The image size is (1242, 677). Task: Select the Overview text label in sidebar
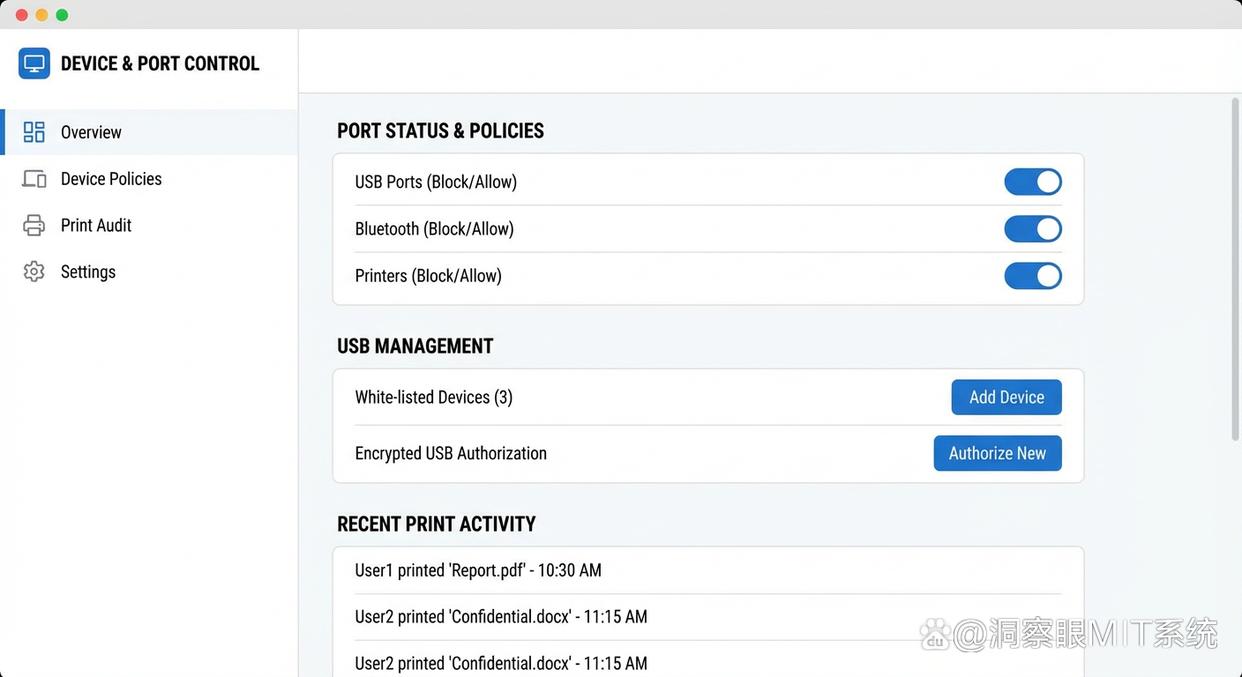pos(91,132)
